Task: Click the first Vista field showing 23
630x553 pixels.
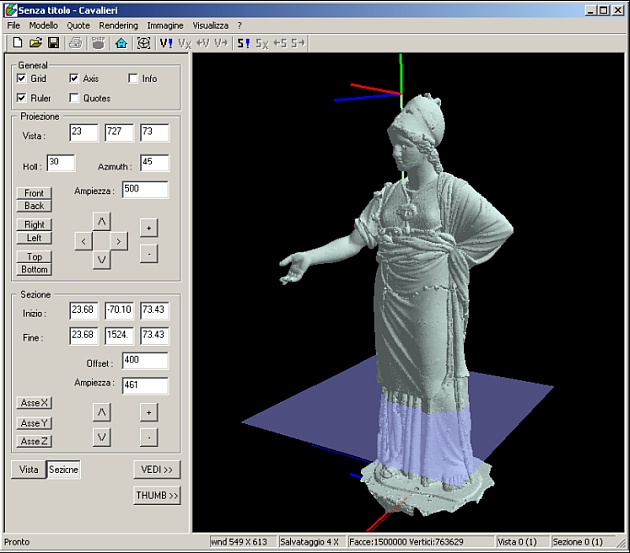Action: coord(84,133)
